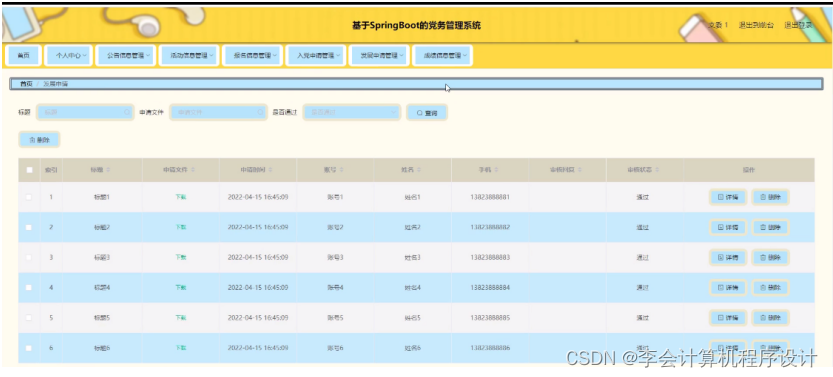The image size is (833, 377).
Task: Focus the 标题 search input field
Action: click(x=85, y=112)
